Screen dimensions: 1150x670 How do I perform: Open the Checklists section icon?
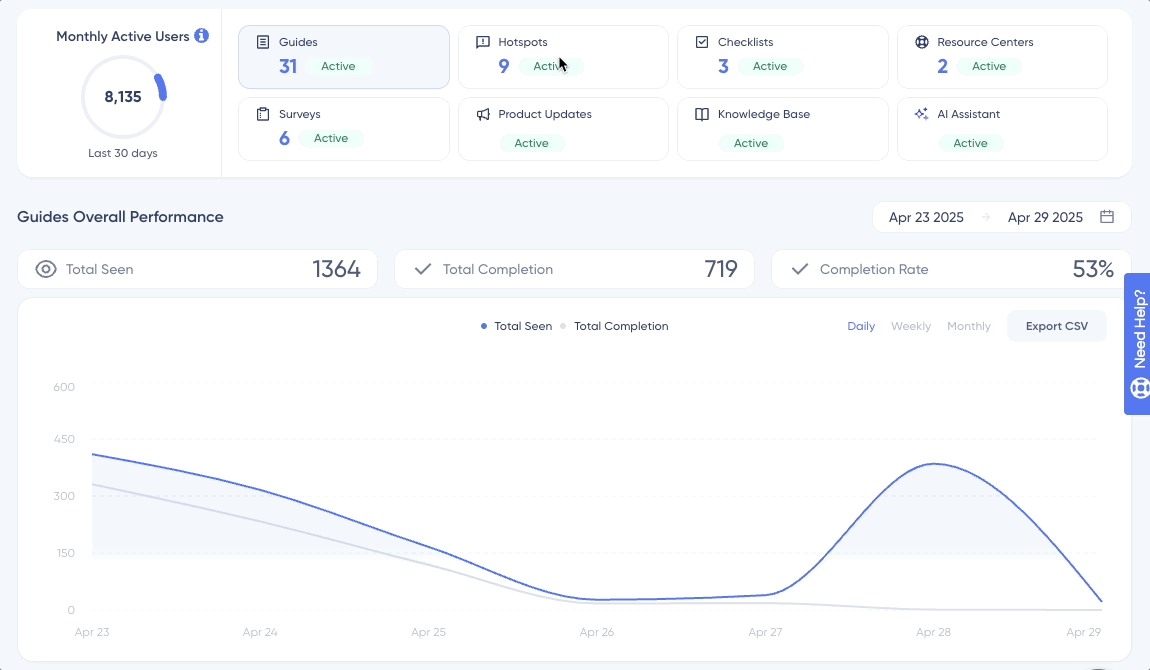pyautogui.click(x=702, y=42)
